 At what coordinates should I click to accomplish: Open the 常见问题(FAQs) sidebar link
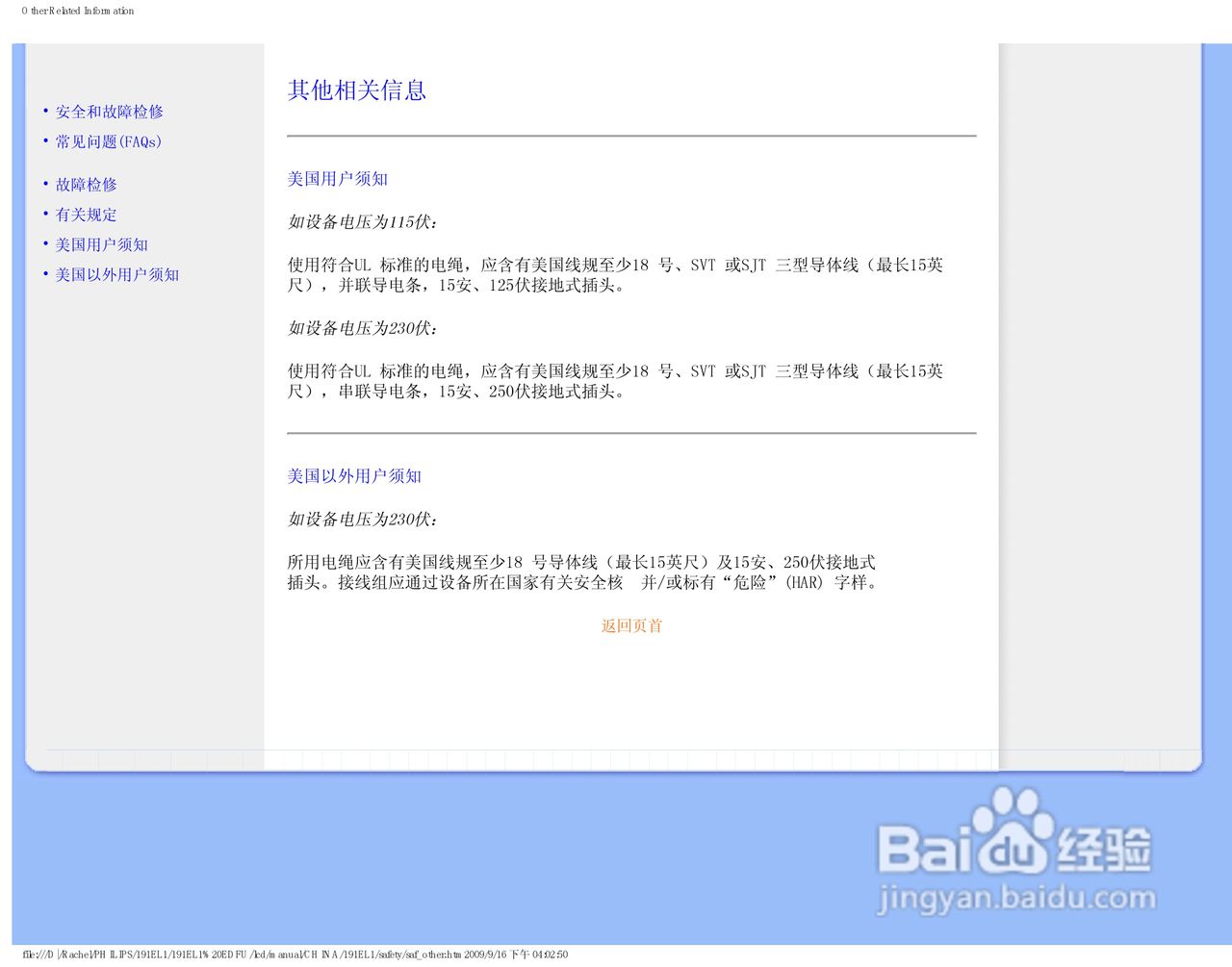point(109,141)
